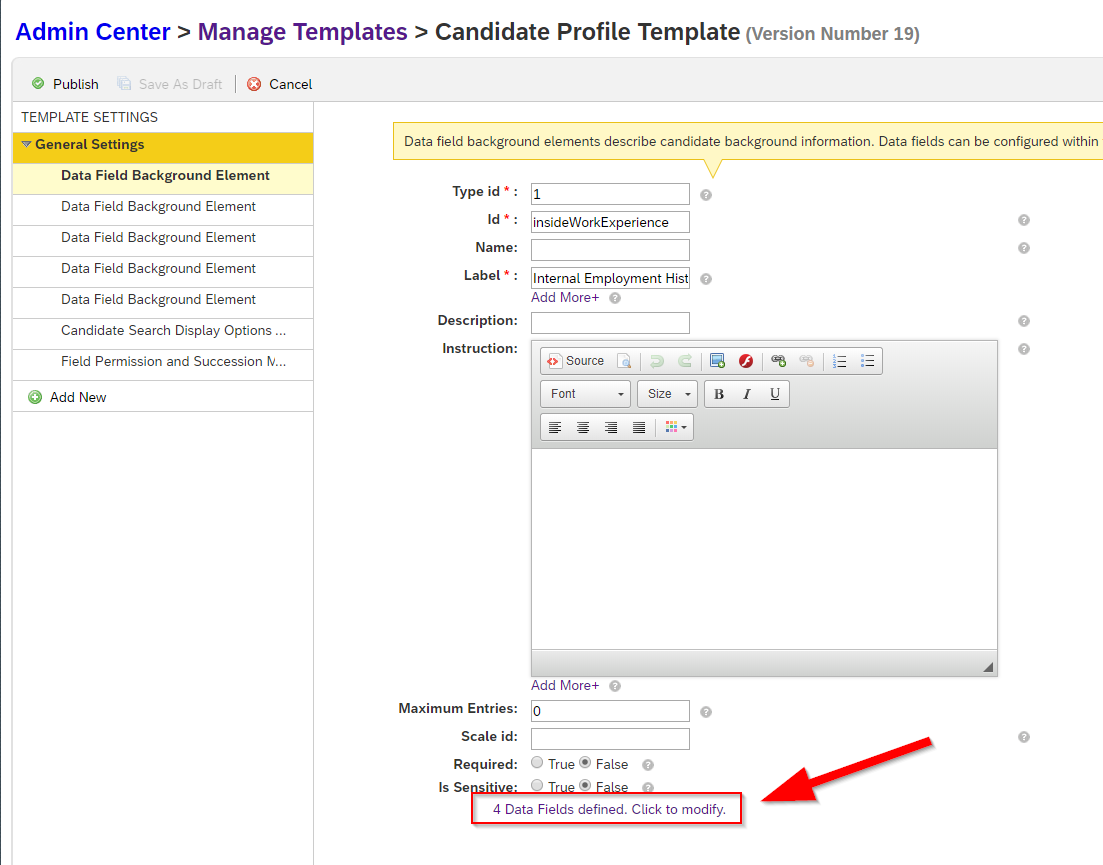This screenshot has width=1103, height=865.
Task: Click help icon for Description field
Action: tap(1024, 321)
